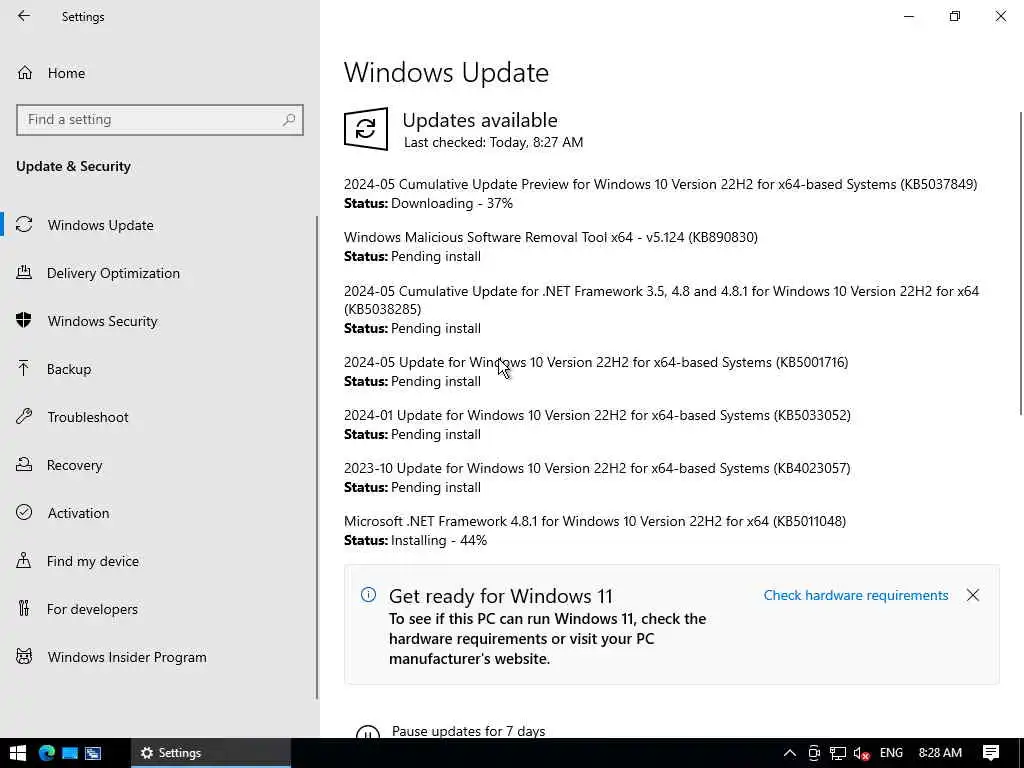Open the blue taskbar app next to Edge
This screenshot has height=768, width=1024.
click(70, 753)
